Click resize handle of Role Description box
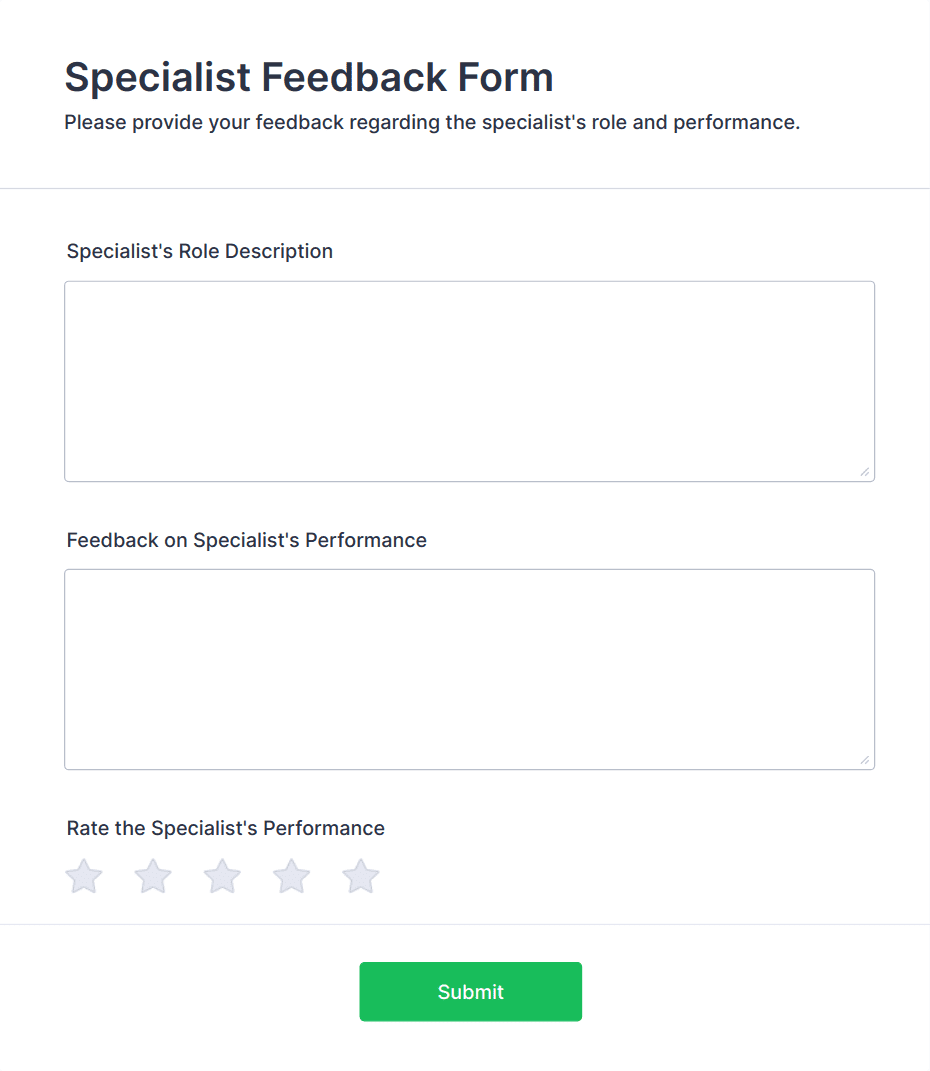The height and width of the screenshot is (1071, 930). click(864, 471)
